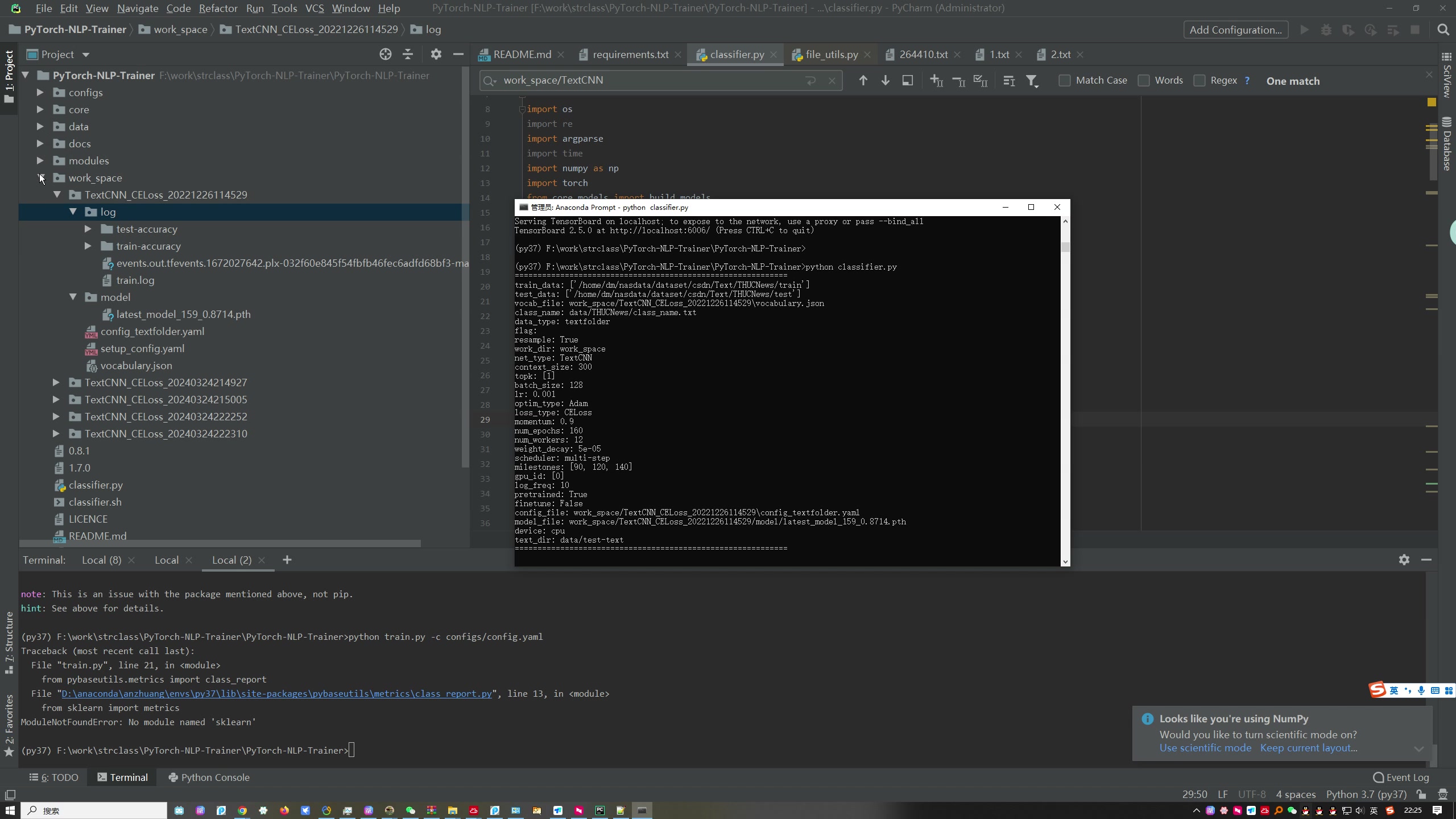Enable Regex checkbox
The height and width of the screenshot is (819, 1456).
click(x=1199, y=81)
